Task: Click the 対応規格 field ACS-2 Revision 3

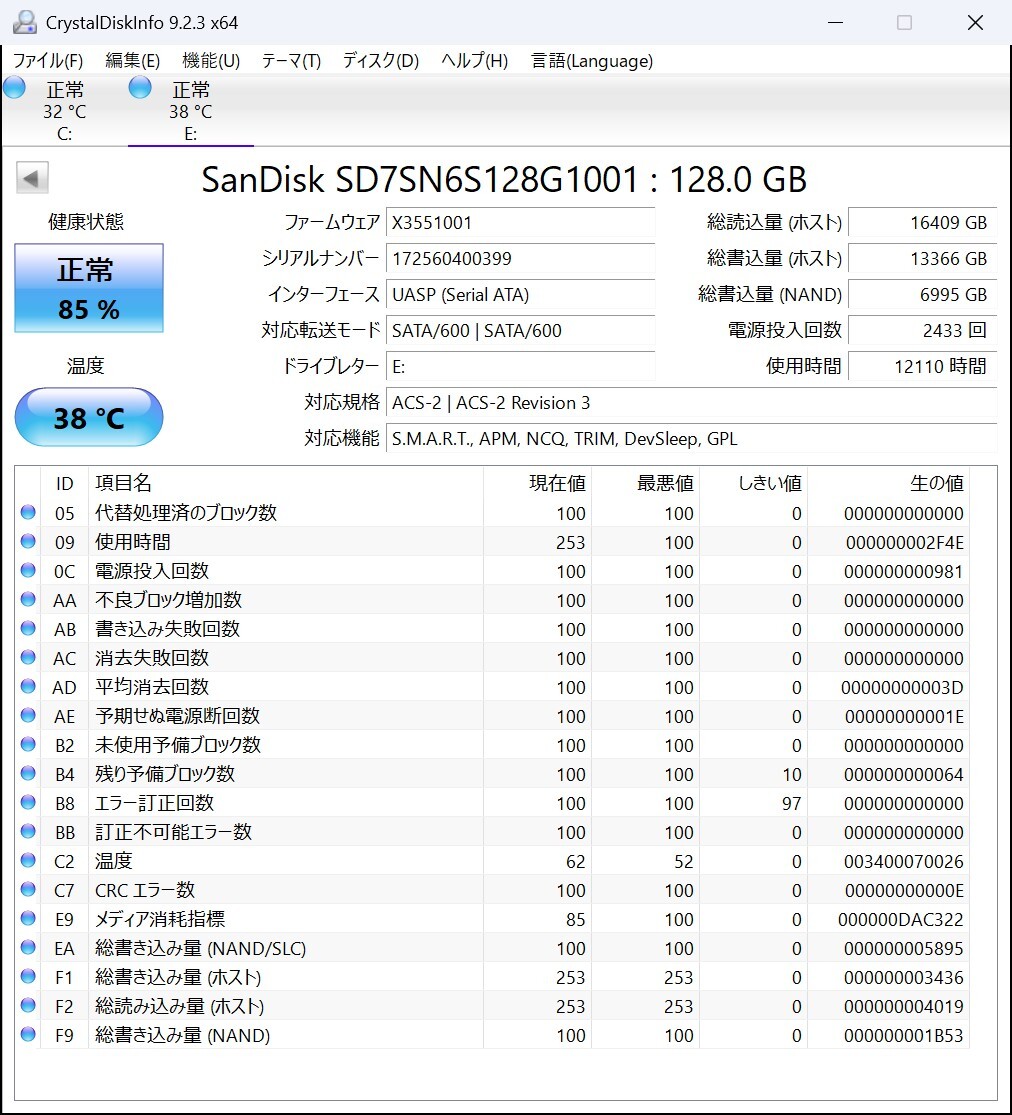Action: tap(691, 402)
